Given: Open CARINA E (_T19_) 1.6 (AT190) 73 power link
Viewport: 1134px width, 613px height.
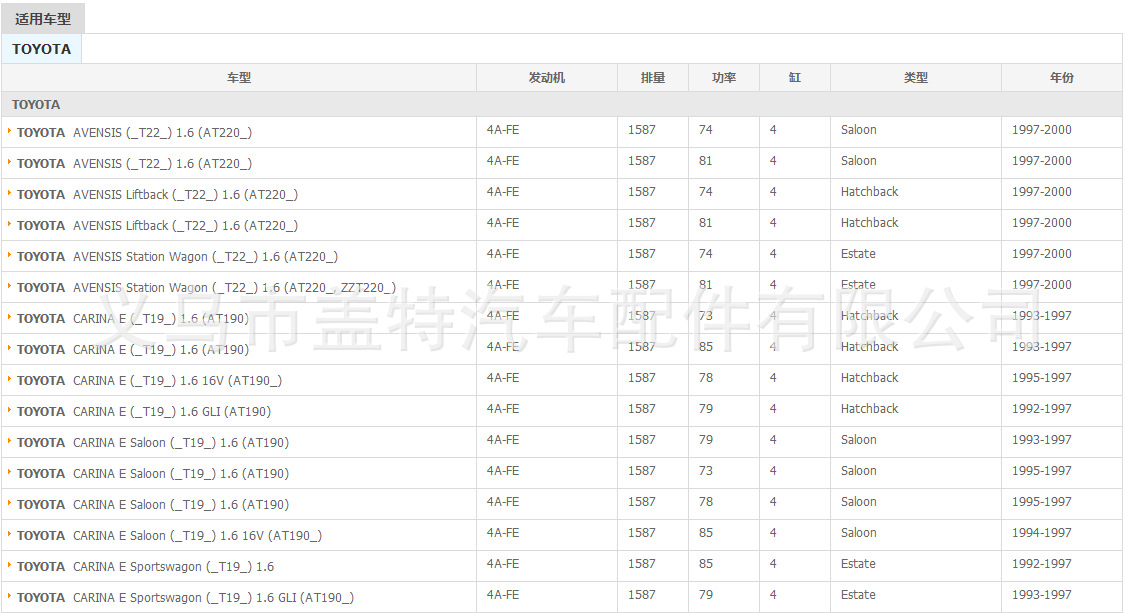Looking at the screenshot, I should click(132, 319).
